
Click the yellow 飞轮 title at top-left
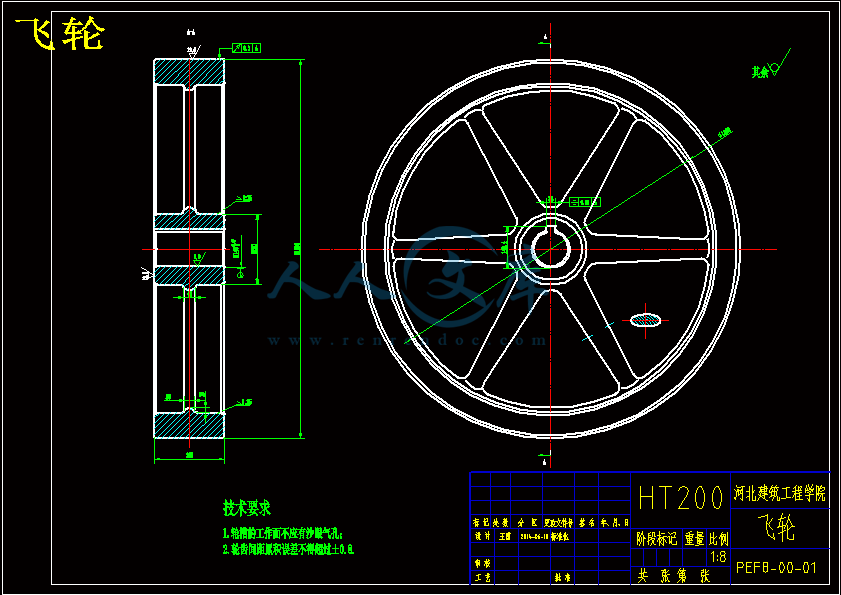[59, 34]
